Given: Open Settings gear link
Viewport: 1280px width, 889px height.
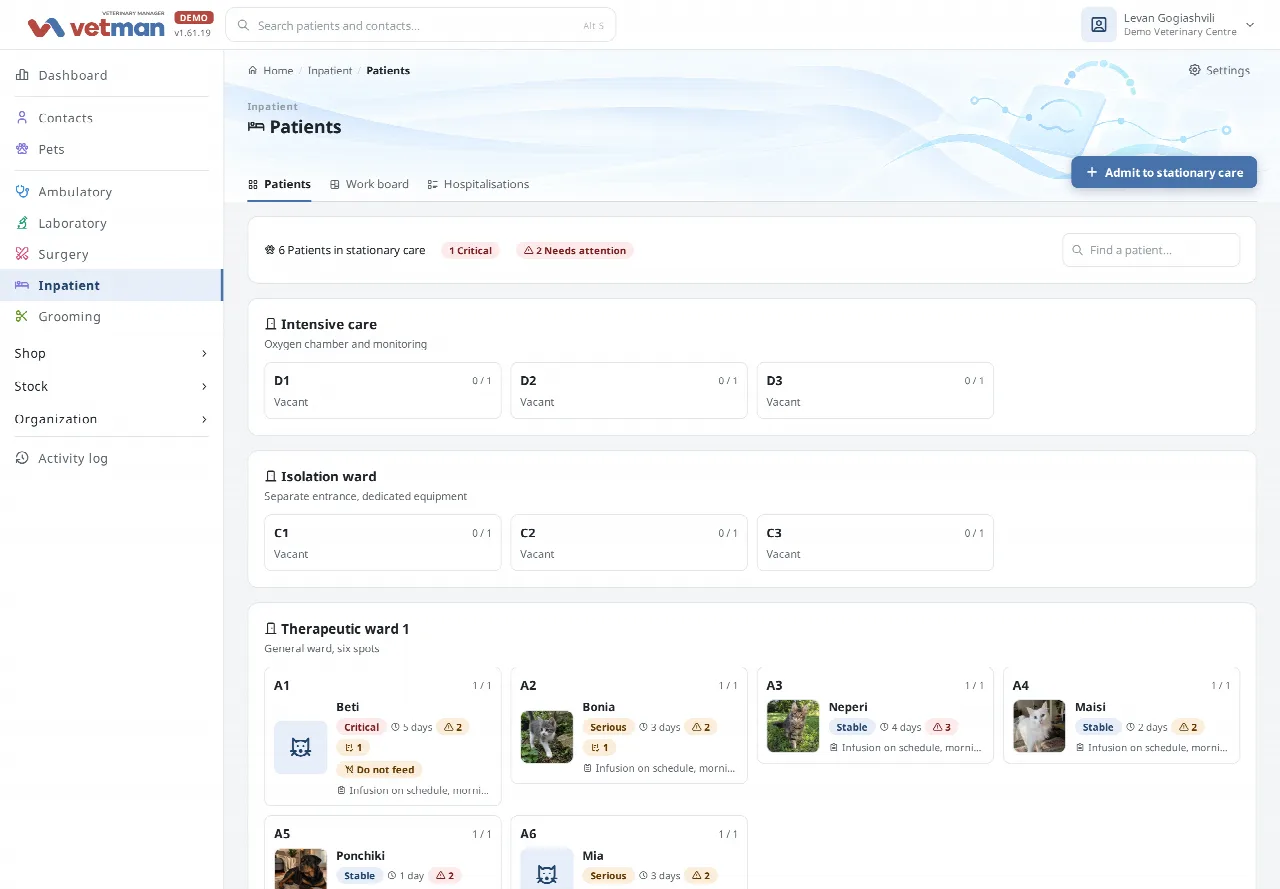Looking at the screenshot, I should (1219, 70).
